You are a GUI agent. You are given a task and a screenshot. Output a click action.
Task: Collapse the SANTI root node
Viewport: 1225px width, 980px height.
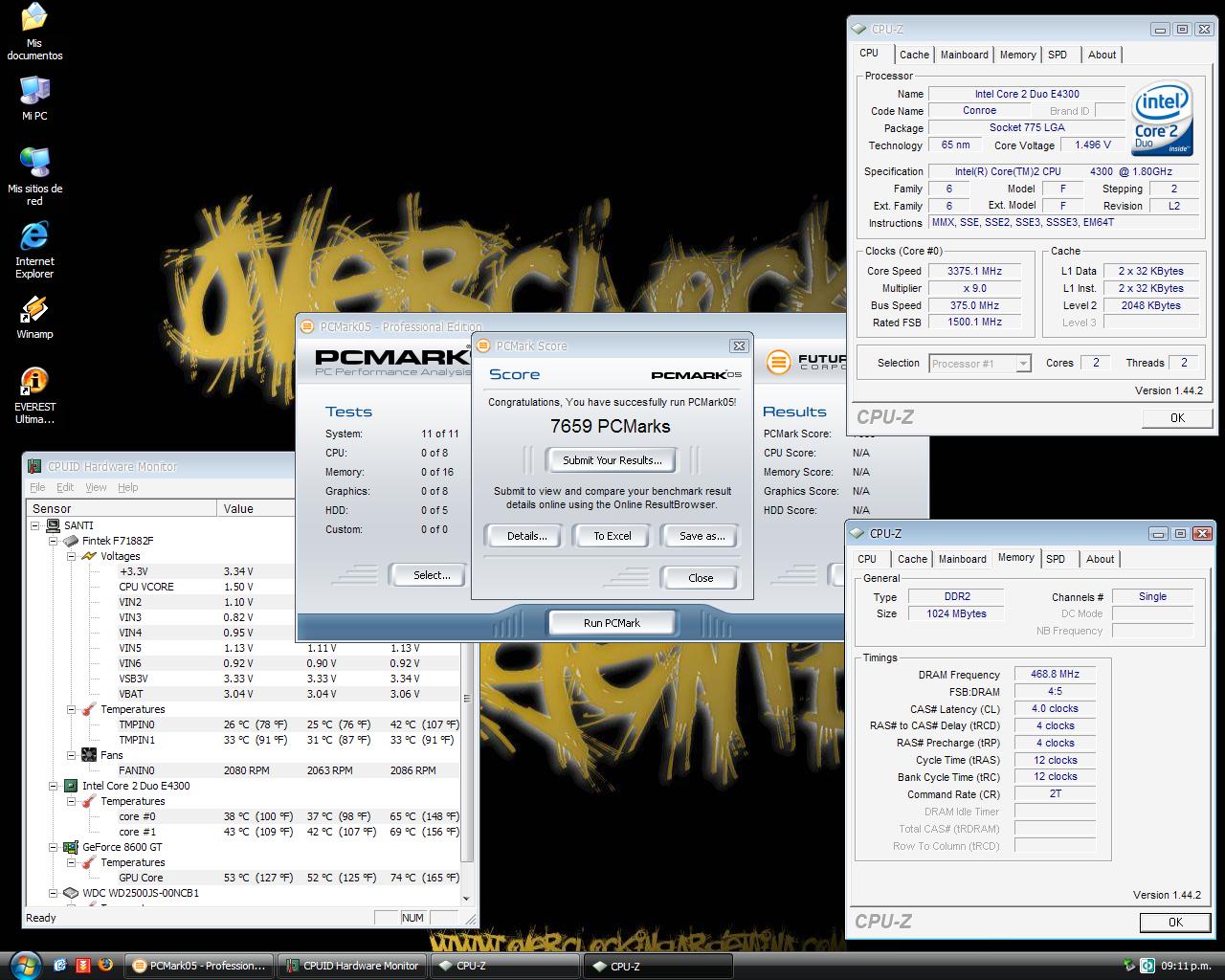pyautogui.click(x=36, y=525)
